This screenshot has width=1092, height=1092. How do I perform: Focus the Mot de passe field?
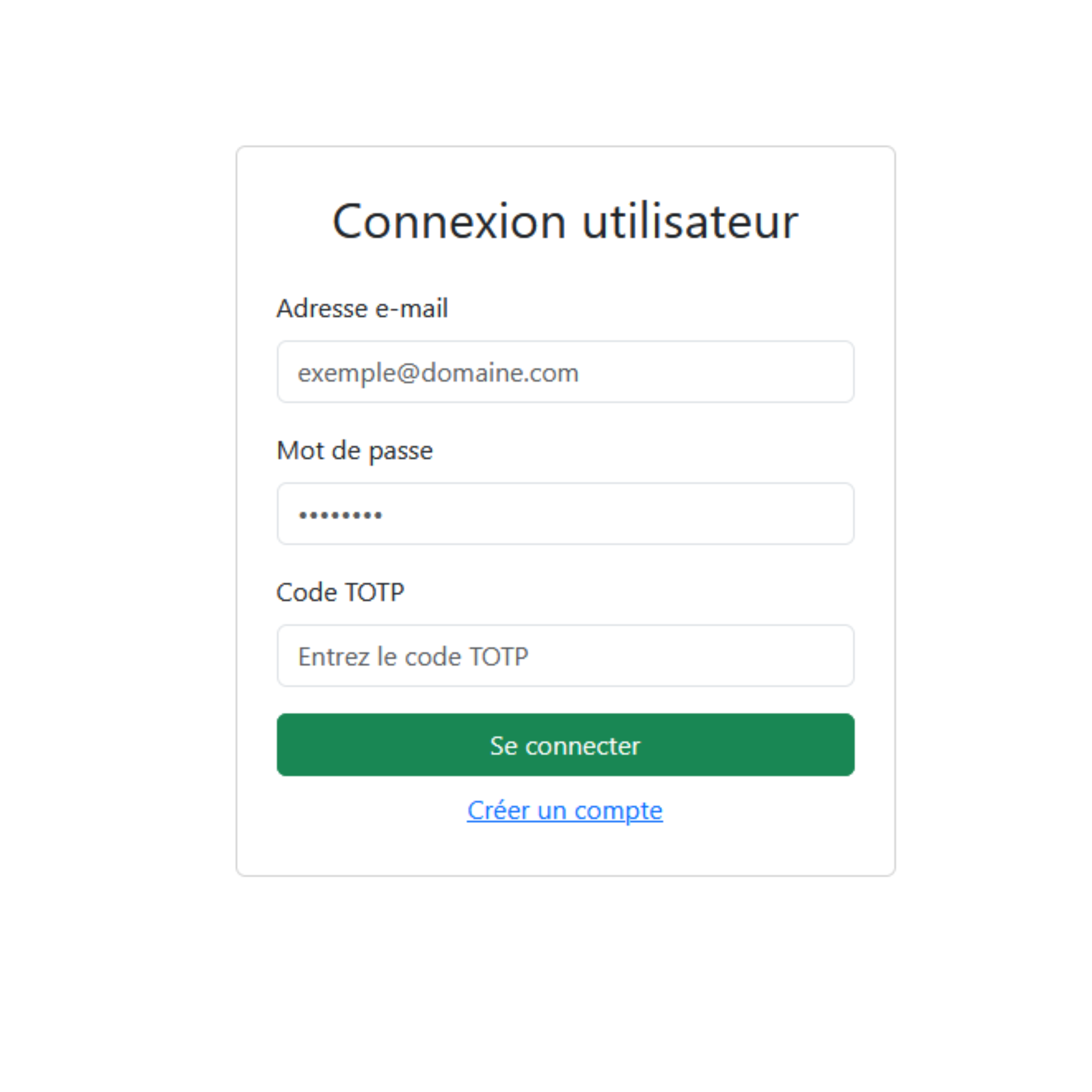coord(565,514)
